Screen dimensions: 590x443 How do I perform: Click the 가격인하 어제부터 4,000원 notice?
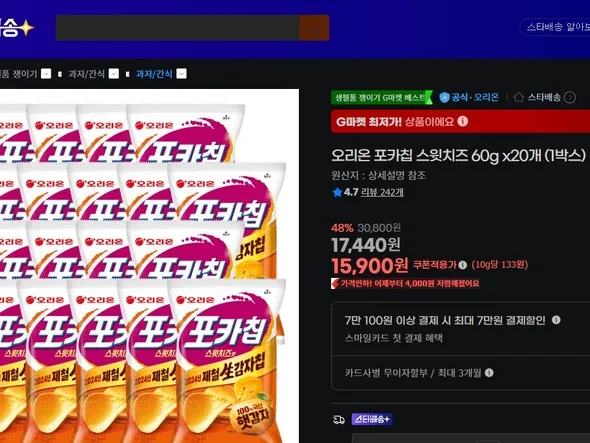pyautogui.click(x=410, y=283)
